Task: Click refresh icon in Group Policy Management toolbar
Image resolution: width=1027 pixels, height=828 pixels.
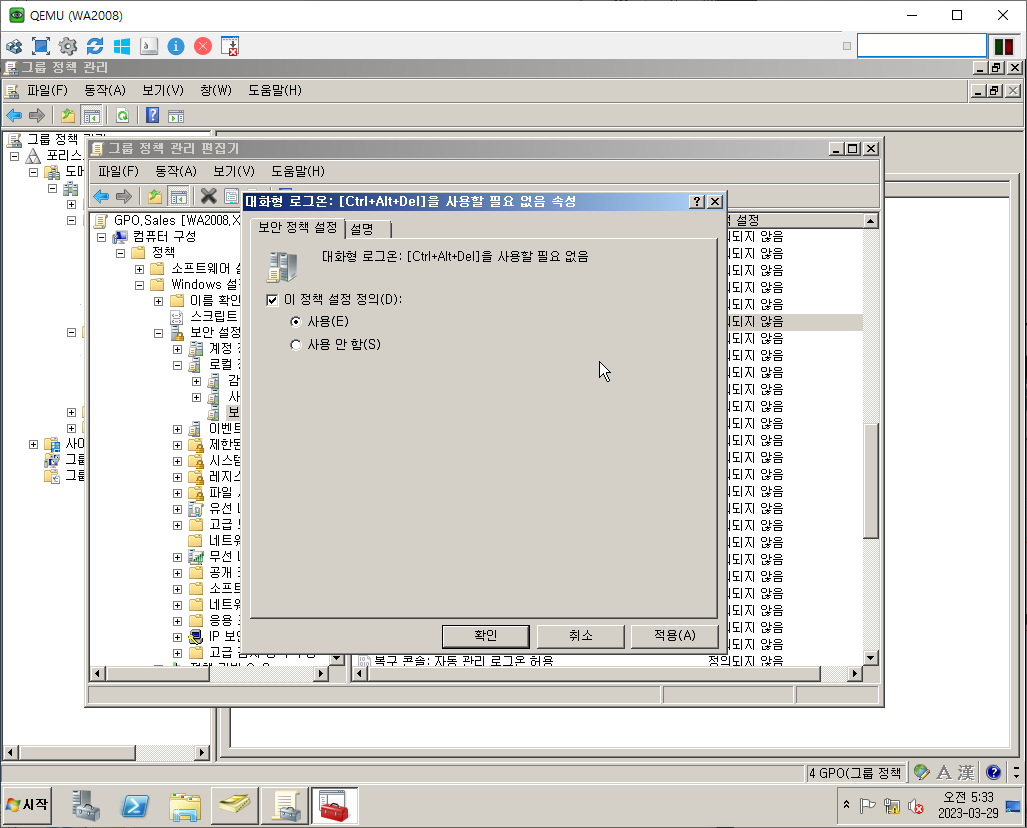Action: coord(122,116)
